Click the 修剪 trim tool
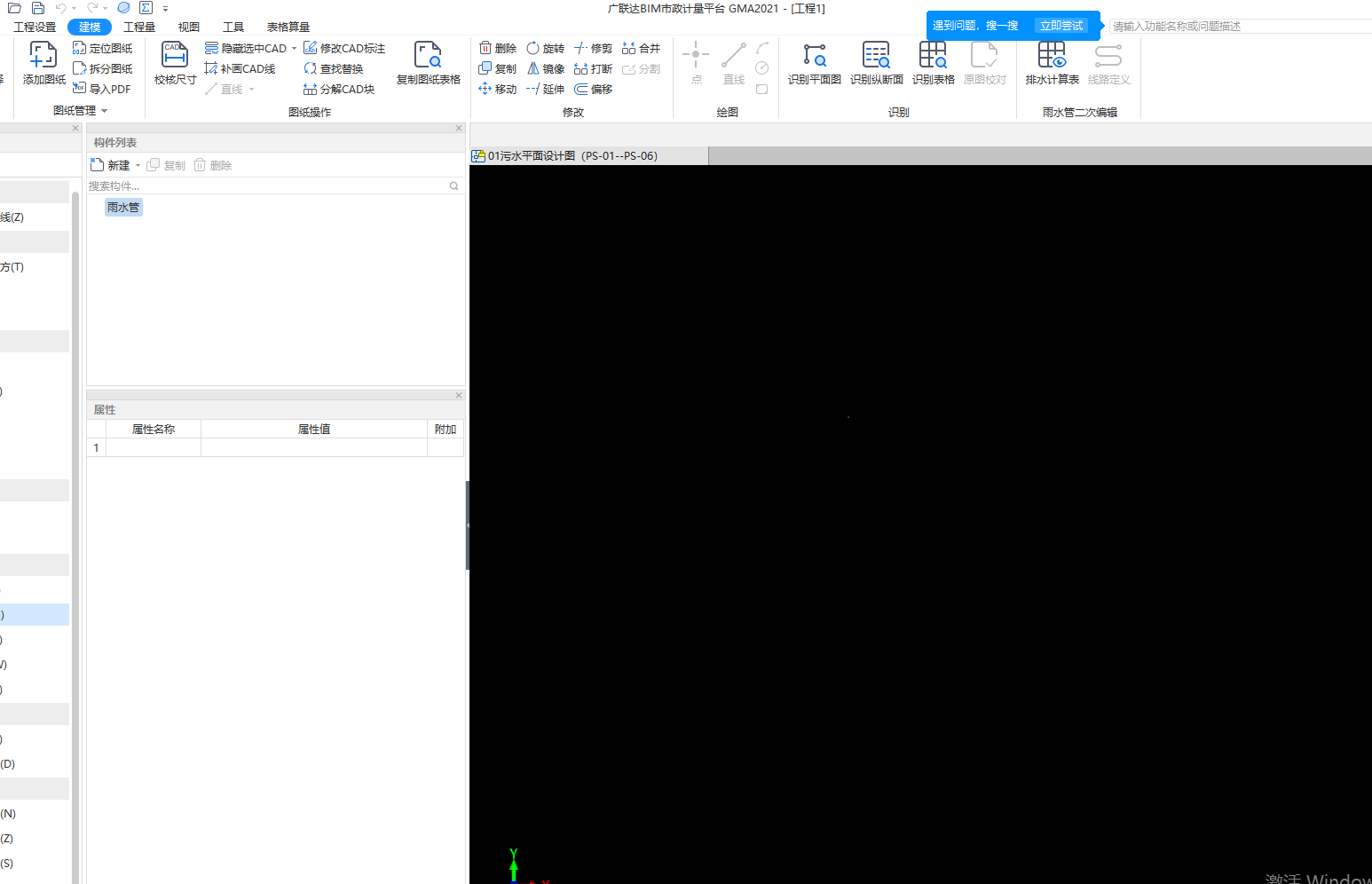1372x884 pixels. (x=594, y=48)
